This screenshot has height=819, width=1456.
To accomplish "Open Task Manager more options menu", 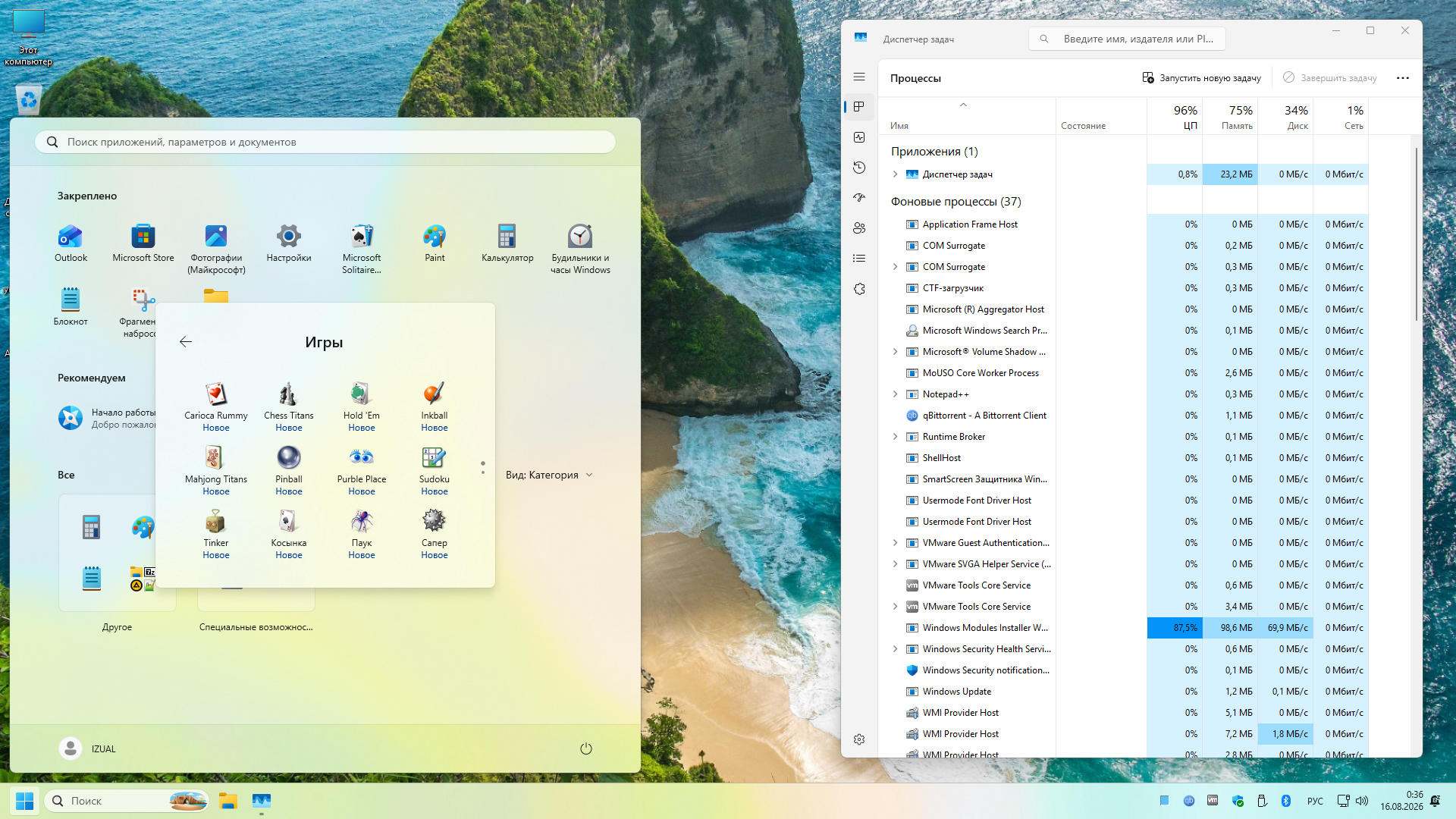I will click(1403, 78).
